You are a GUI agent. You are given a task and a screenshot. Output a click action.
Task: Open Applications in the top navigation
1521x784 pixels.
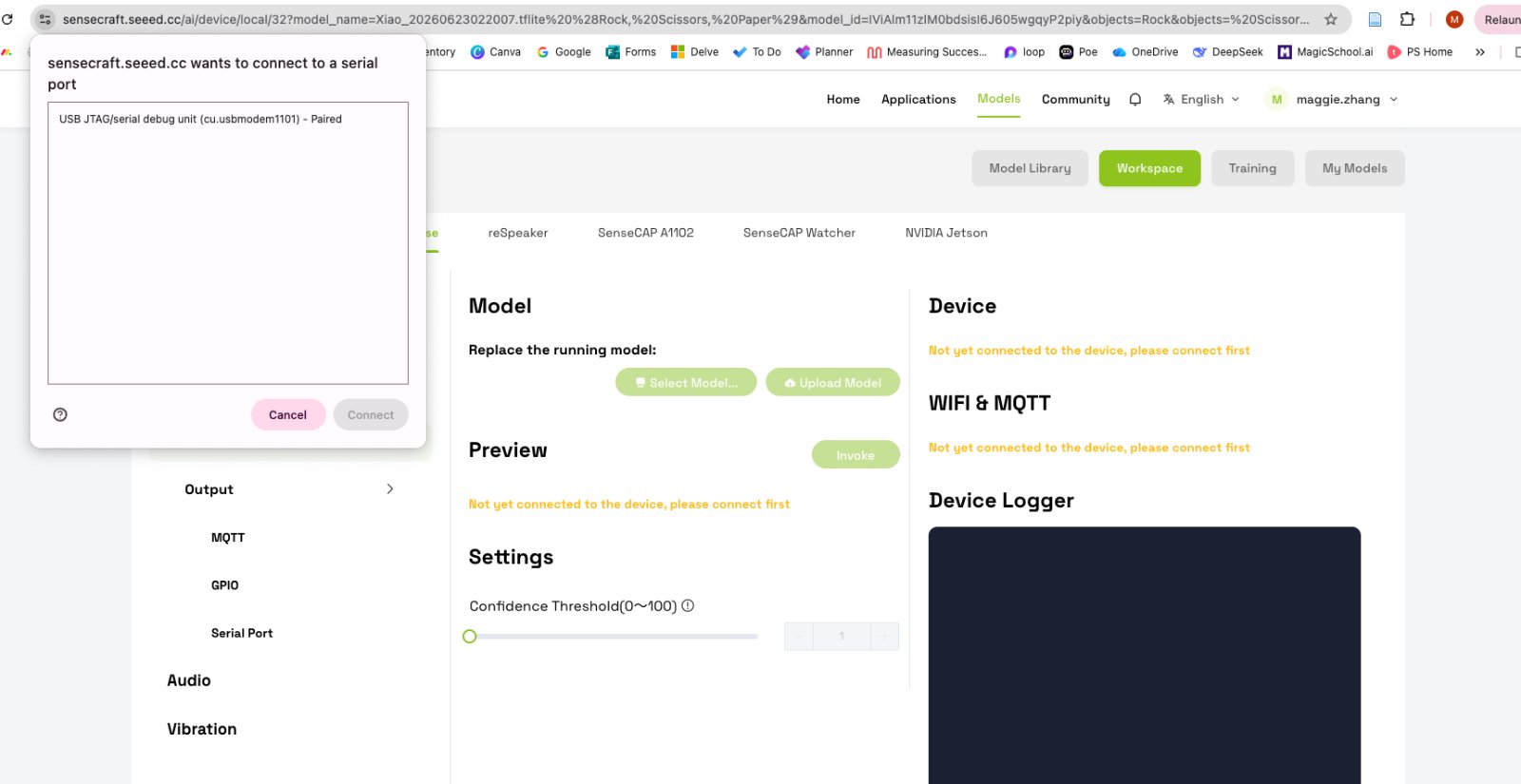pos(918,99)
